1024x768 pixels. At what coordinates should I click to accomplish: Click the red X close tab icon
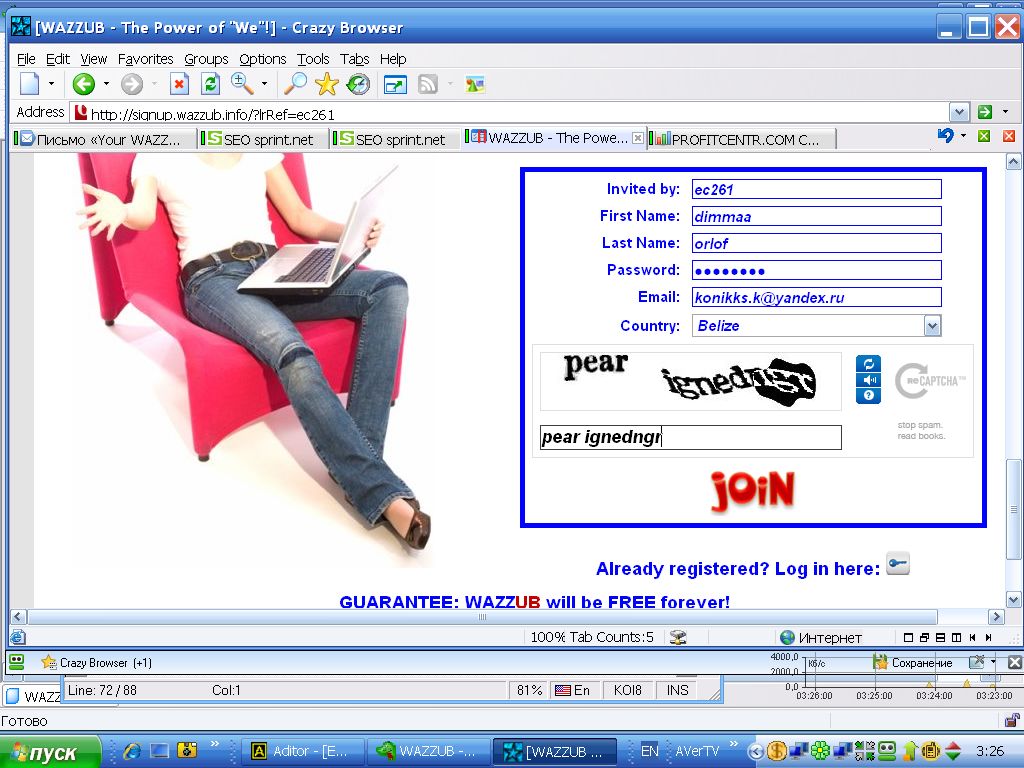pos(1009,136)
